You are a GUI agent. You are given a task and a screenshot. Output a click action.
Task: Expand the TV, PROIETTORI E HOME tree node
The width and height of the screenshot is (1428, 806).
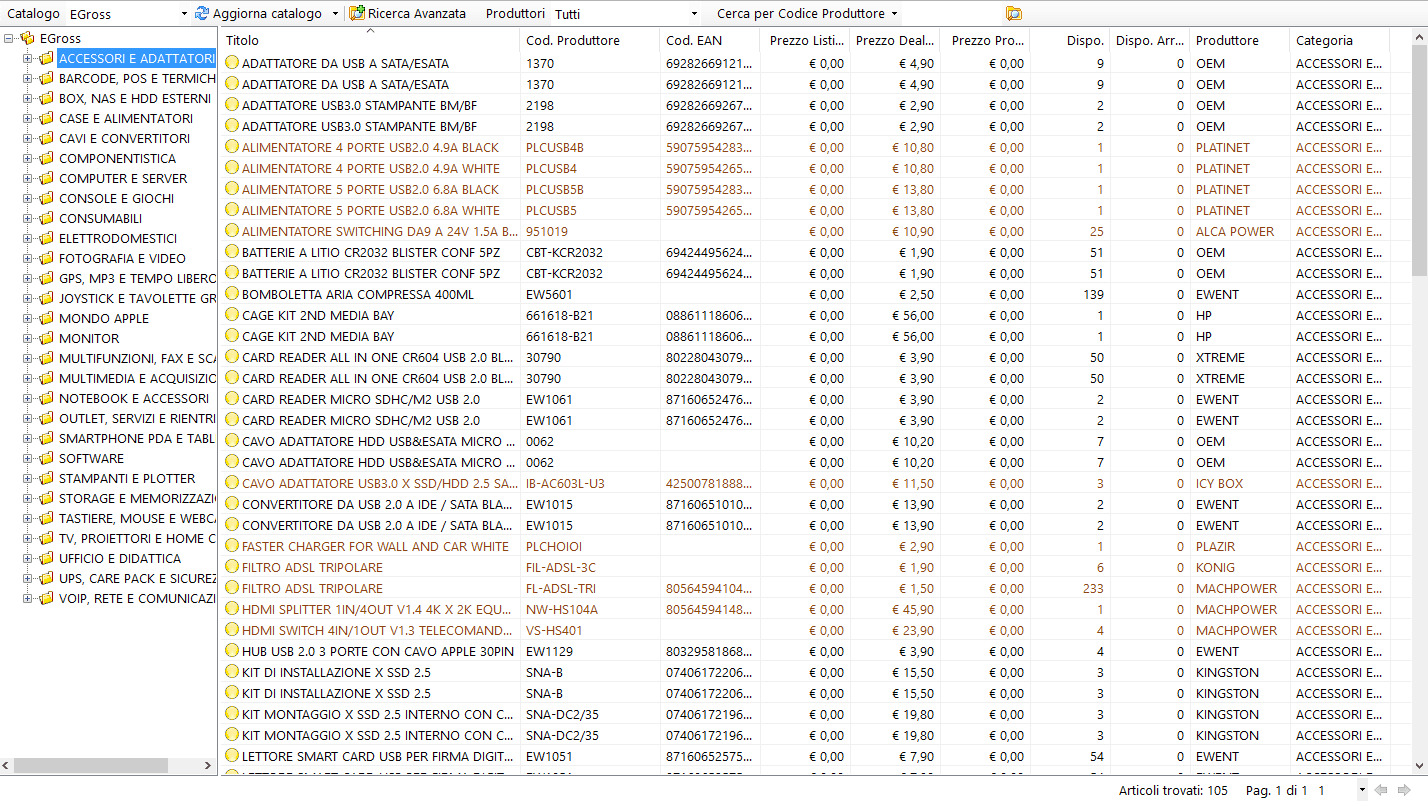[x=27, y=538]
